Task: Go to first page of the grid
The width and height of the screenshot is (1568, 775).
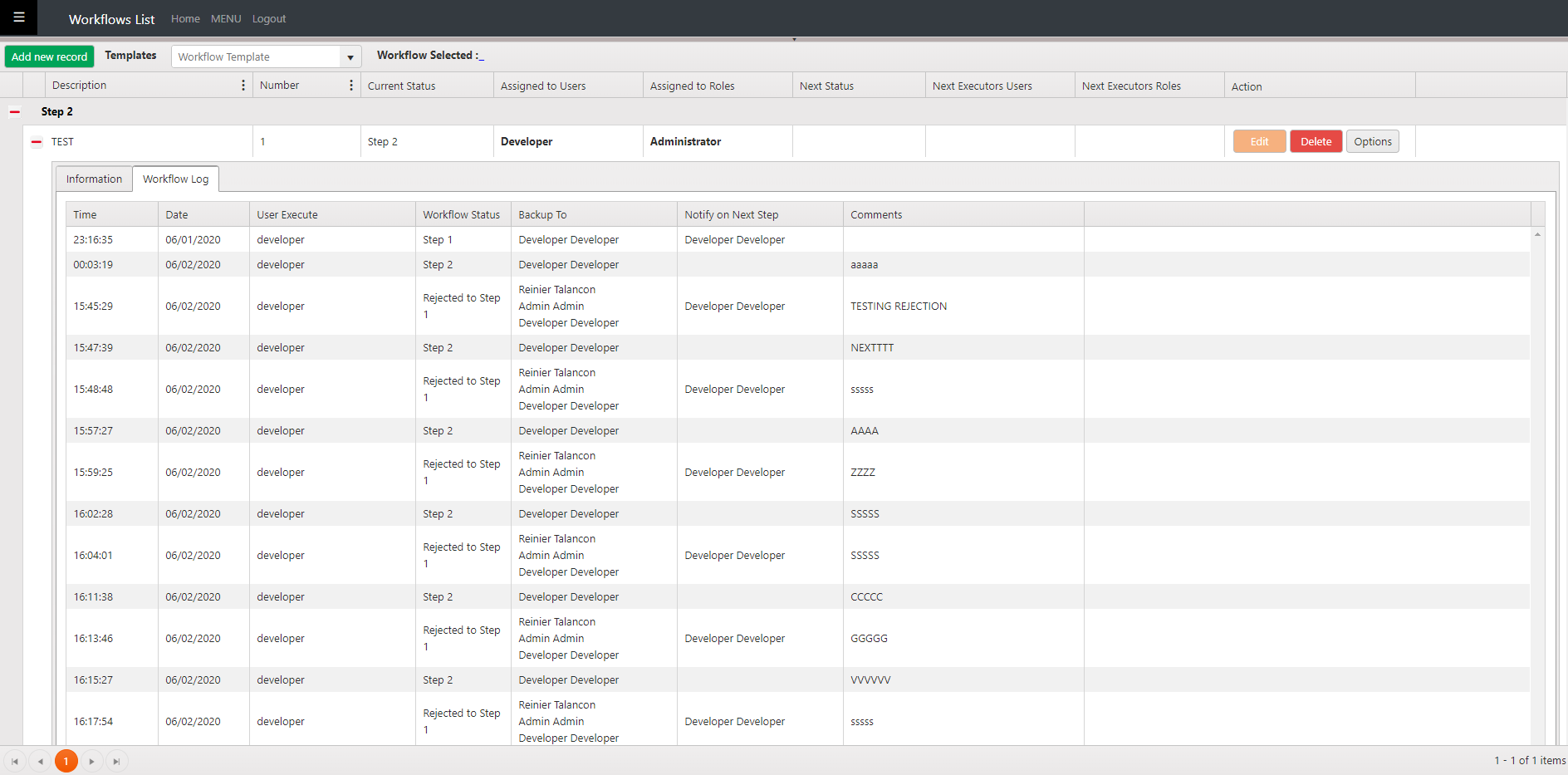Action: pyautogui.click(x=15, y=761)
